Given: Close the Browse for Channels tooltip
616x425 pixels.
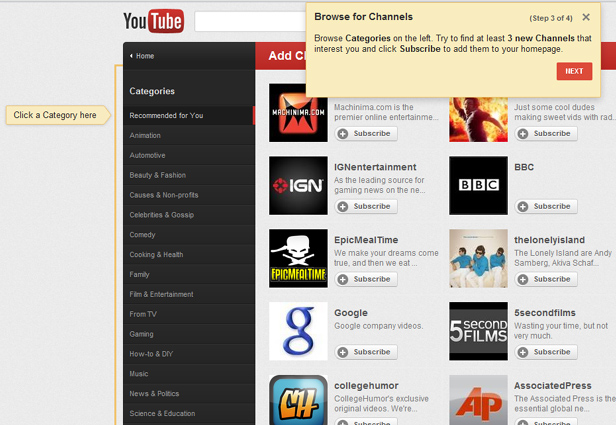Looking at the screenshot, I should [586, 17].
